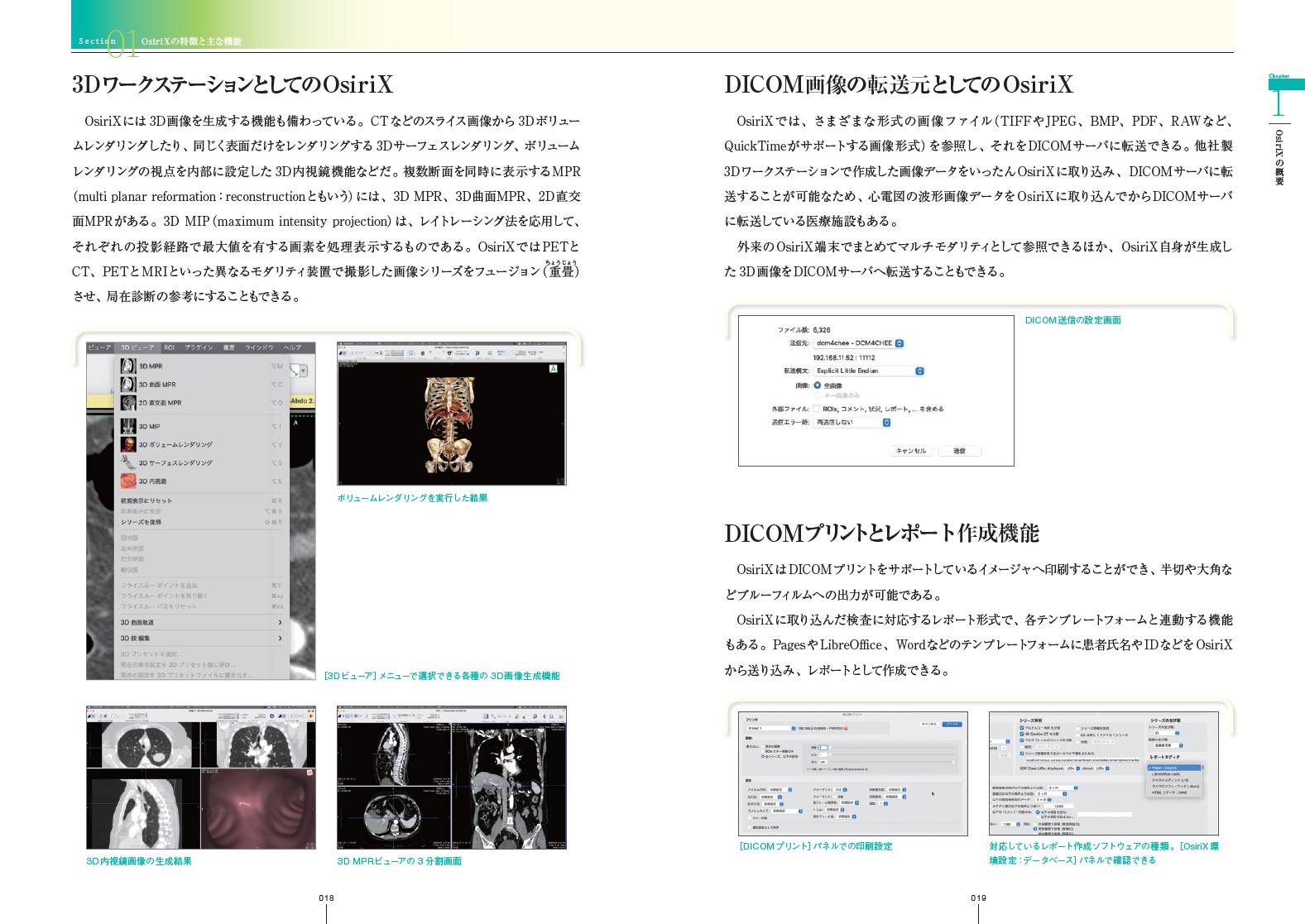Viewport: 1305px width, 924px height.
Task: Toggle 4D Cardiac CT を分割 checkbox
Action: (x=1022, y=734)
